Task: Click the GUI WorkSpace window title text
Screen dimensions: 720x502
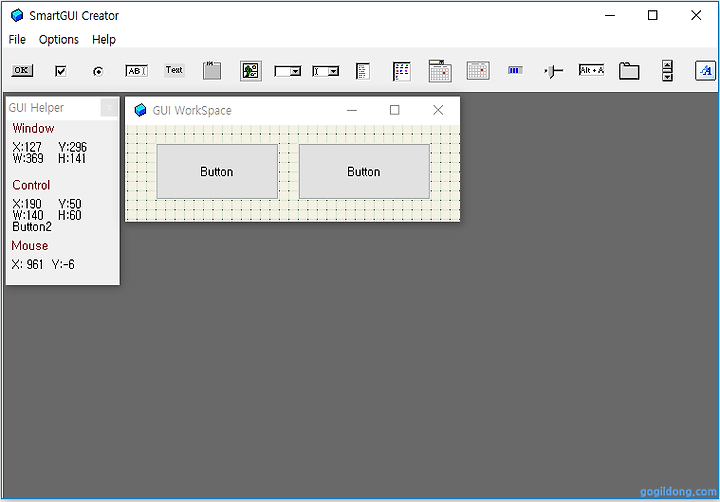Action: (192, 111)
